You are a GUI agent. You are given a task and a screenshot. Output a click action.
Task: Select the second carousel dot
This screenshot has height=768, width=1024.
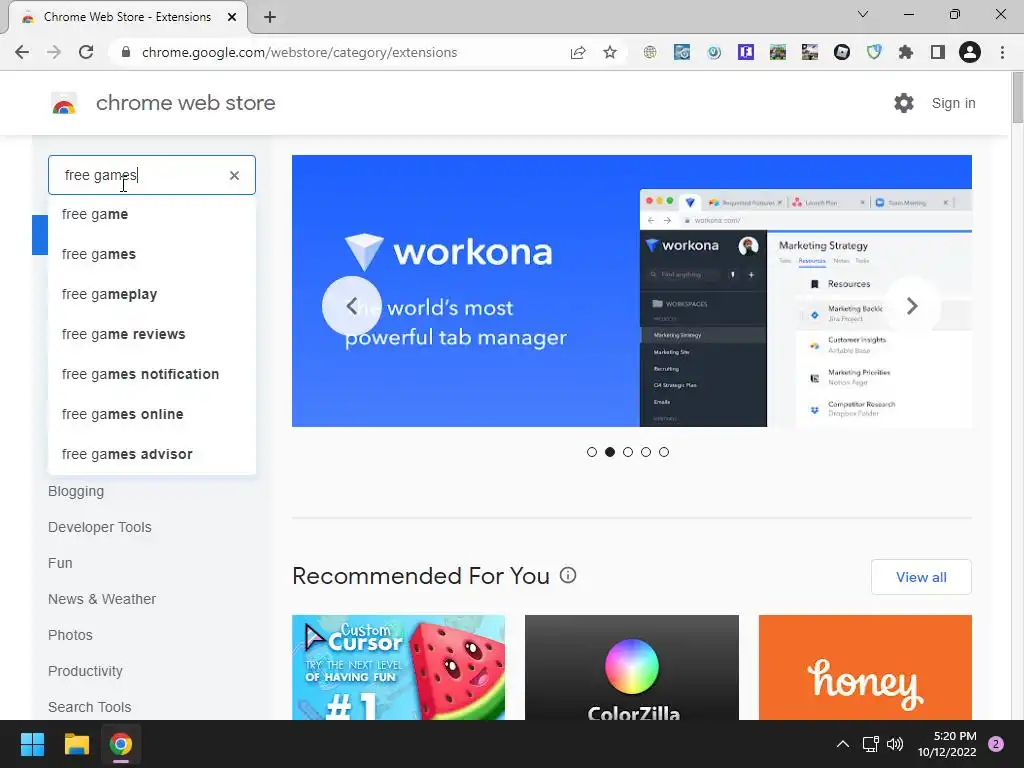coord(610,452)
